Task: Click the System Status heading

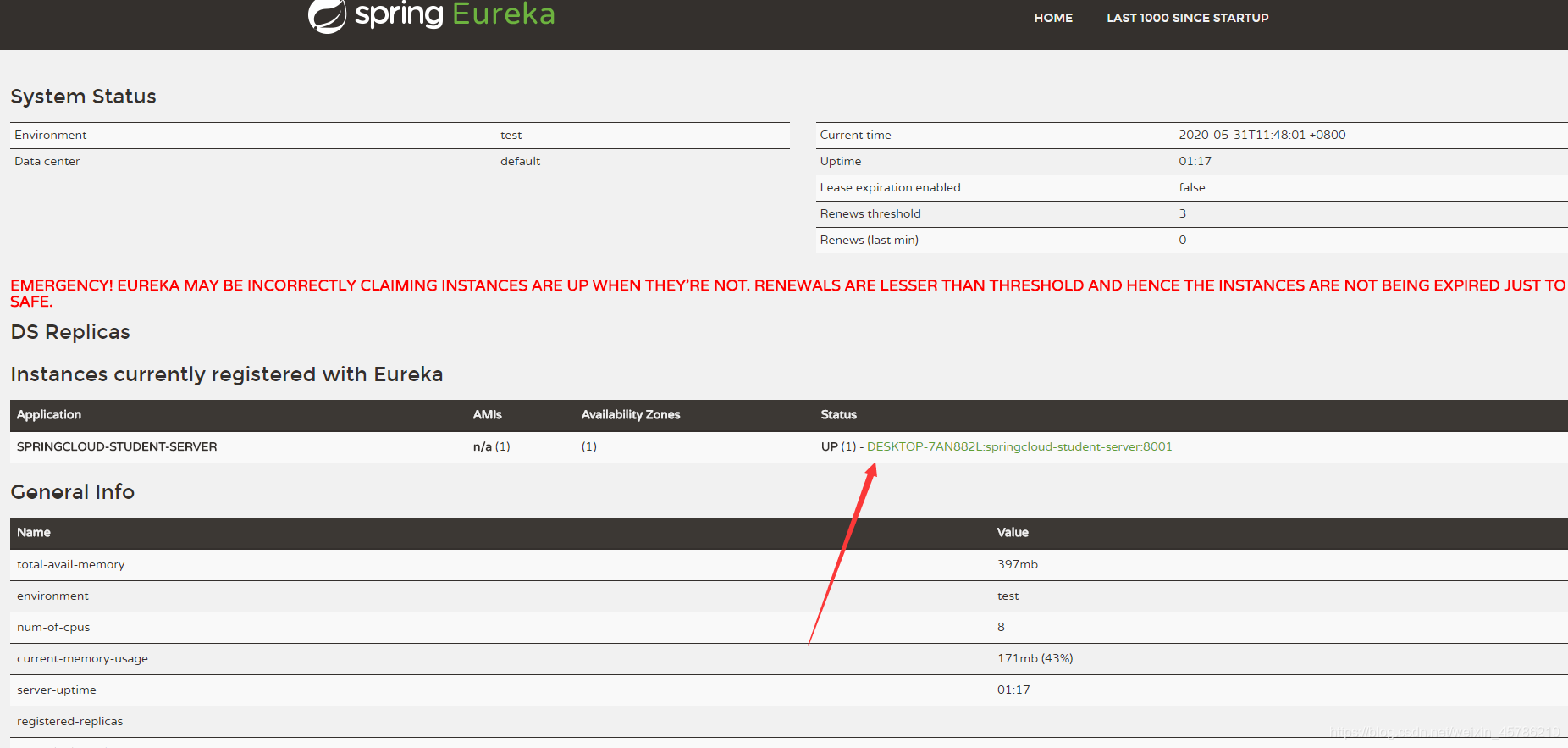Action: tap(83, 97)
